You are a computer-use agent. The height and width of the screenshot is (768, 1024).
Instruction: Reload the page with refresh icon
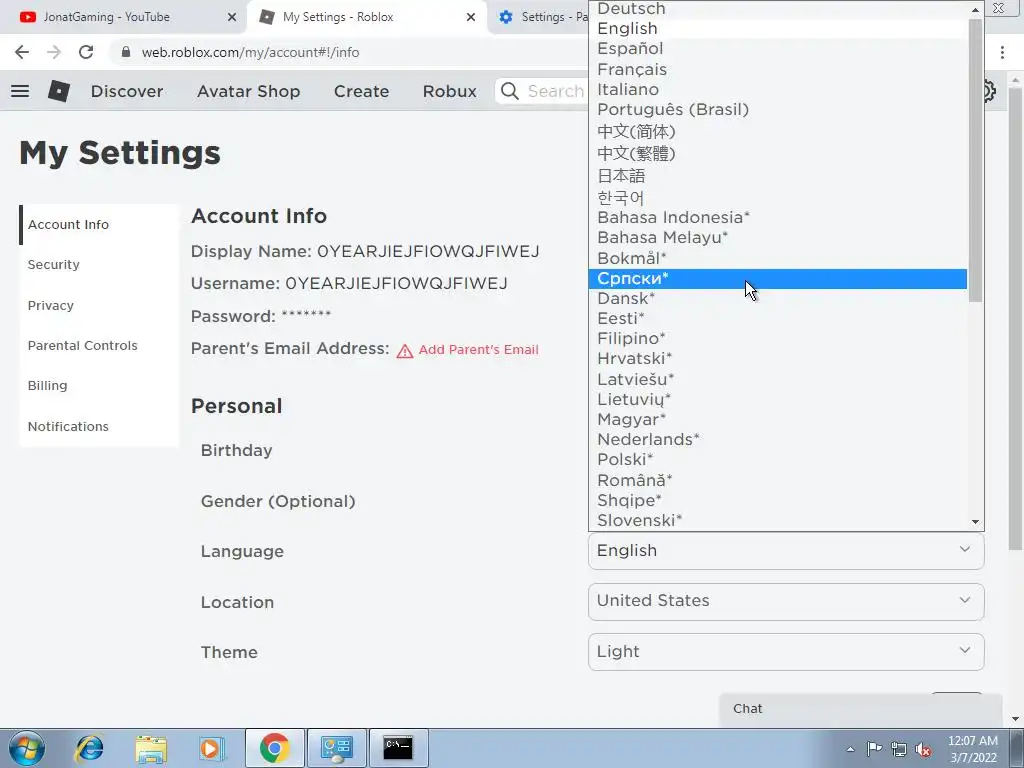(86, 52)
